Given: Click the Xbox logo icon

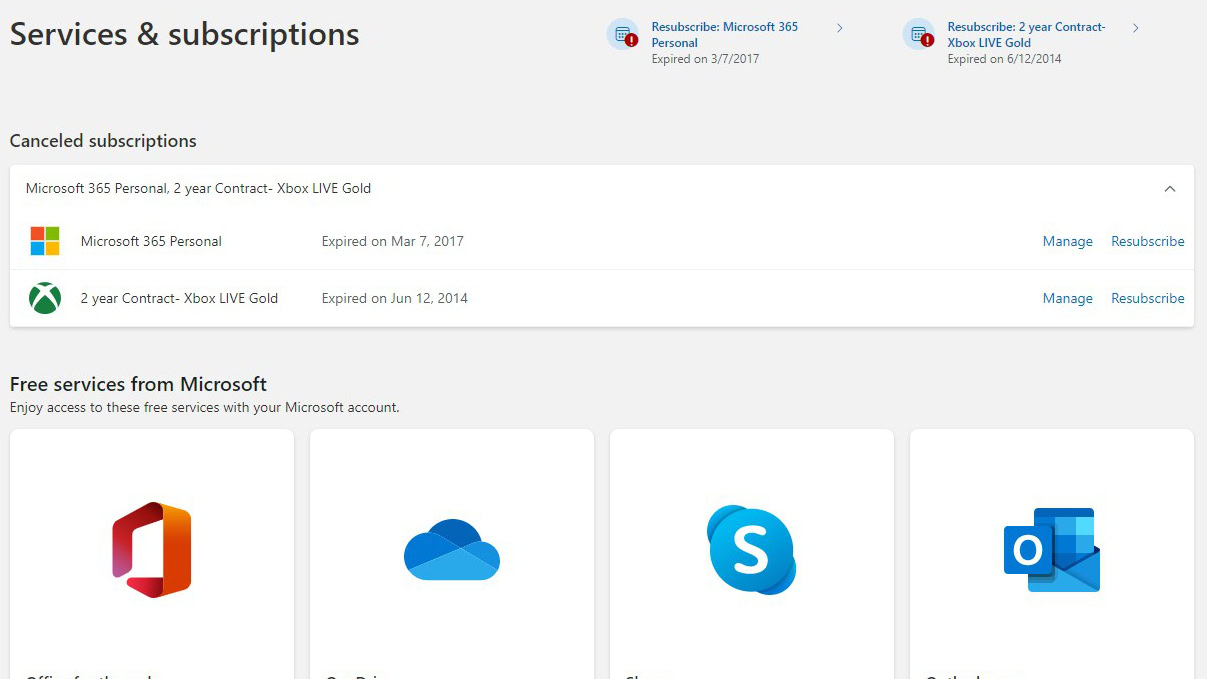Looking at the screenshot, I should (x=45, y=298).
